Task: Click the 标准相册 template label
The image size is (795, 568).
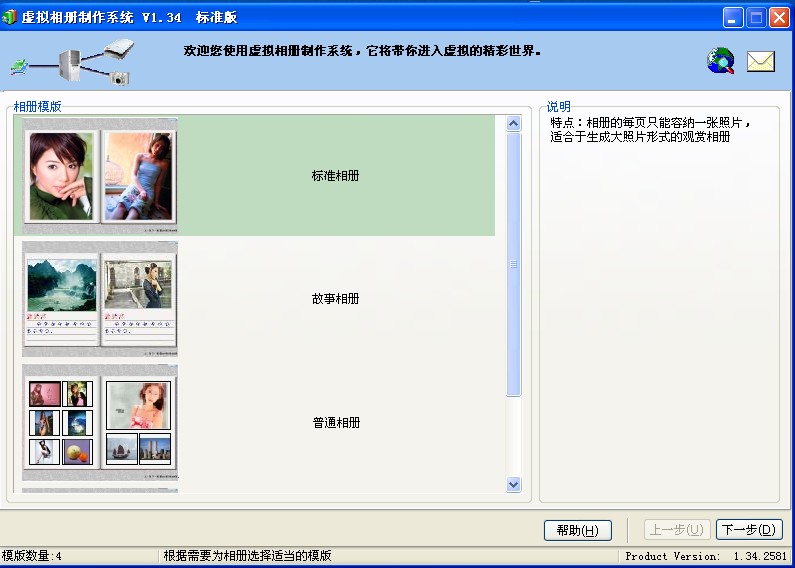Action: pos(335,176)
